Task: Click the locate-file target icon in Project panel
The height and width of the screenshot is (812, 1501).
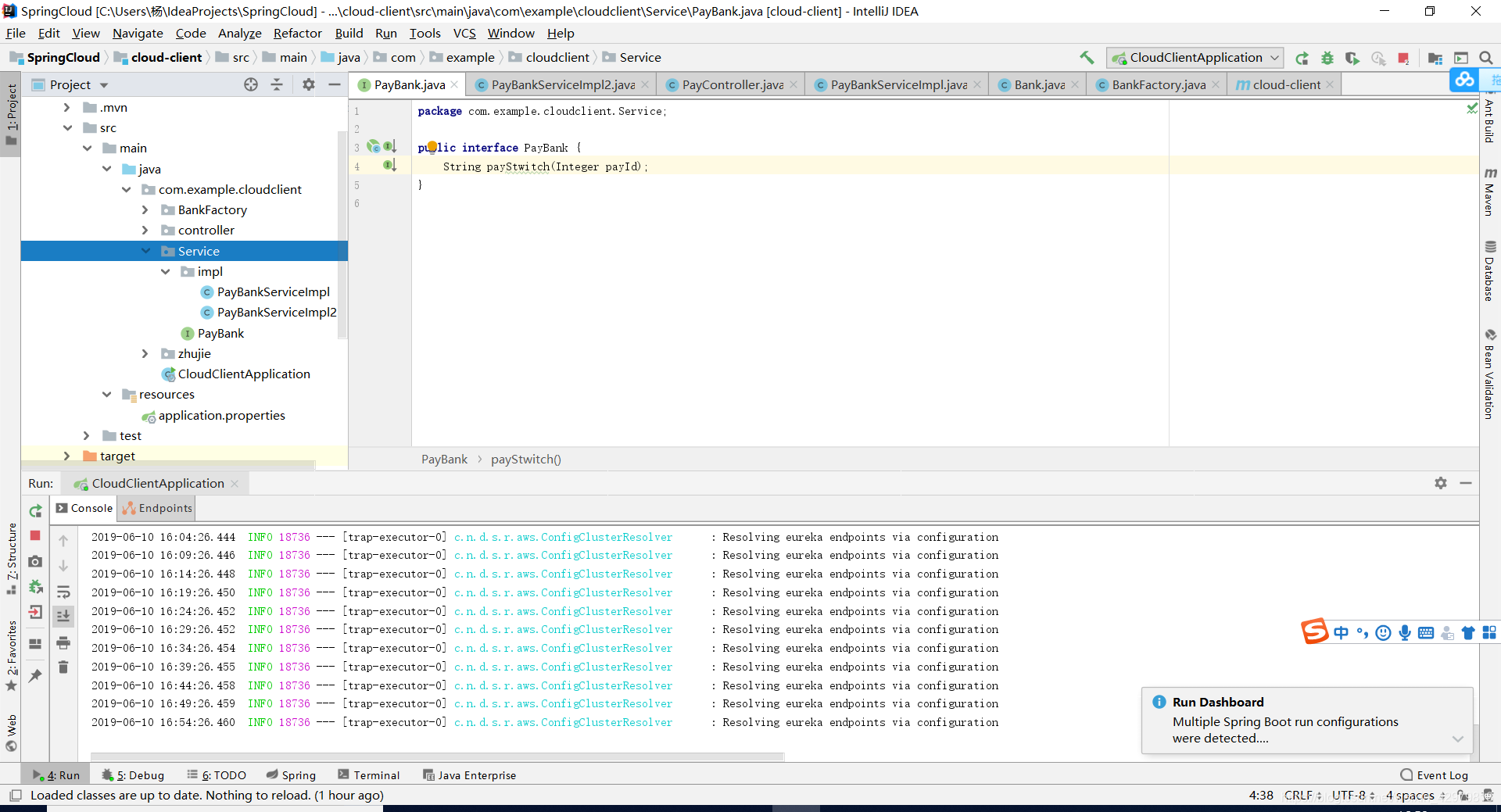Action: pos(251,84)
